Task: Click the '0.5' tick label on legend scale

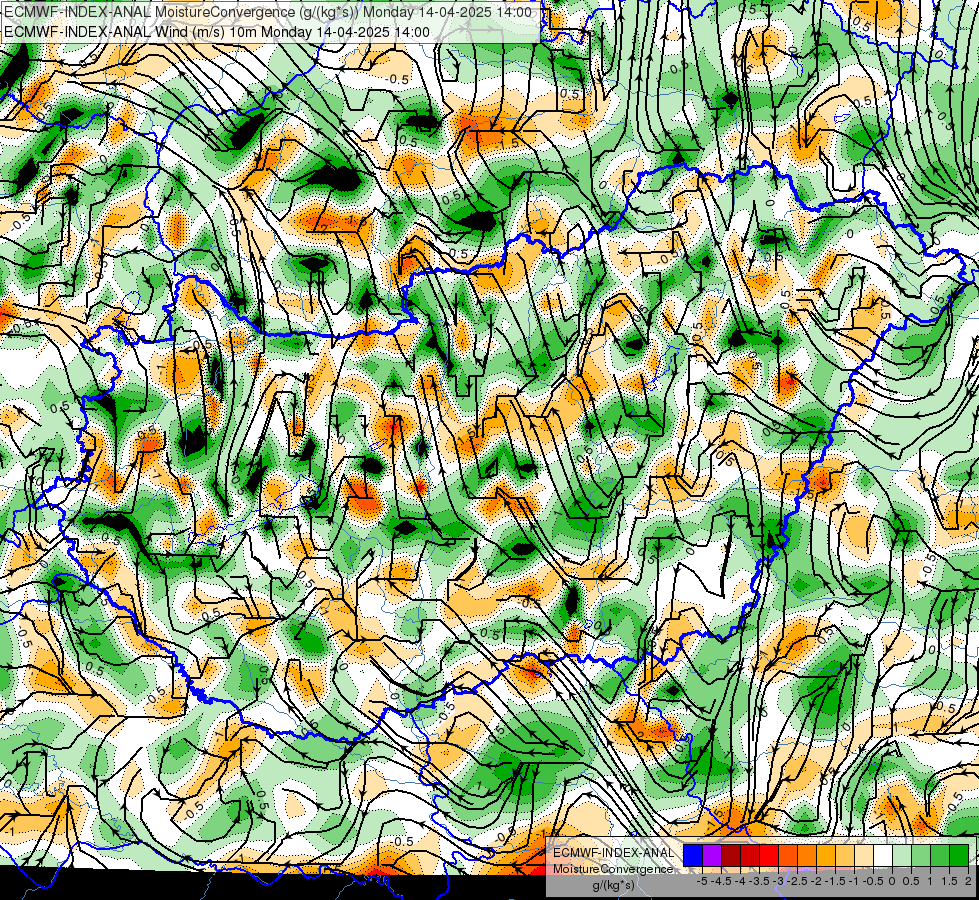Action: (x=911, y=881)
